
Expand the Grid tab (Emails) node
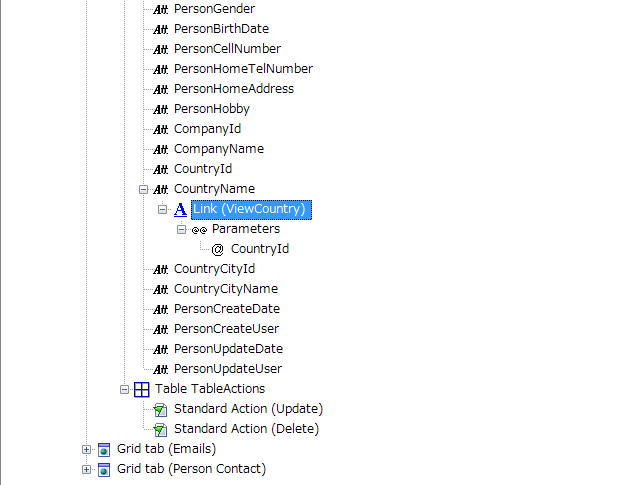coord(87,449)
